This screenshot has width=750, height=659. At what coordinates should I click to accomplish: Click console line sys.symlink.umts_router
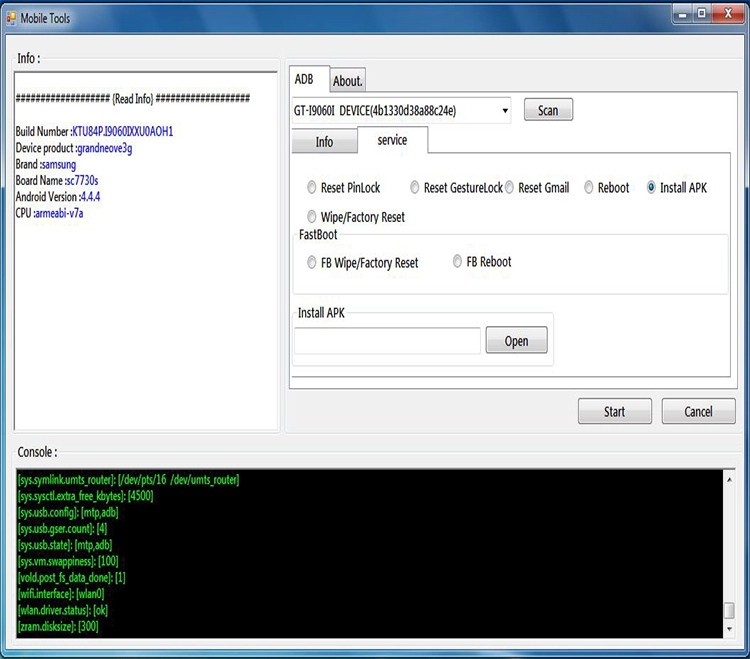point(128,480)
